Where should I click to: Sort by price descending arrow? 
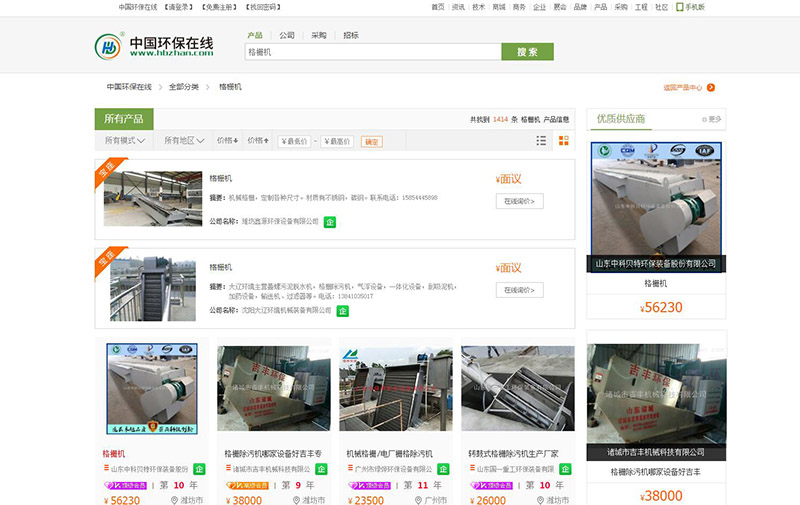228,140
